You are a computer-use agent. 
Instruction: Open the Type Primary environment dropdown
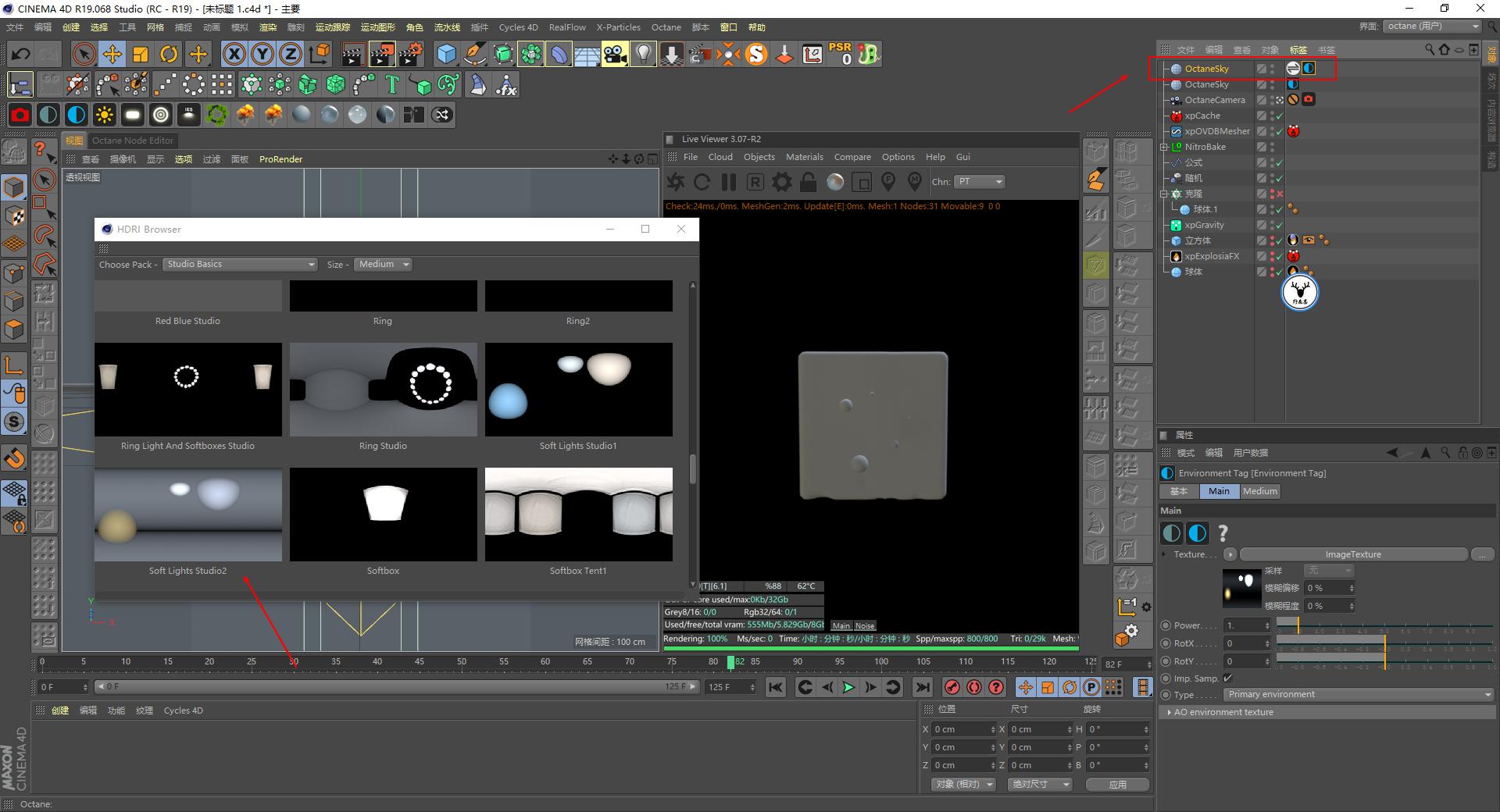click(1359, 695)
